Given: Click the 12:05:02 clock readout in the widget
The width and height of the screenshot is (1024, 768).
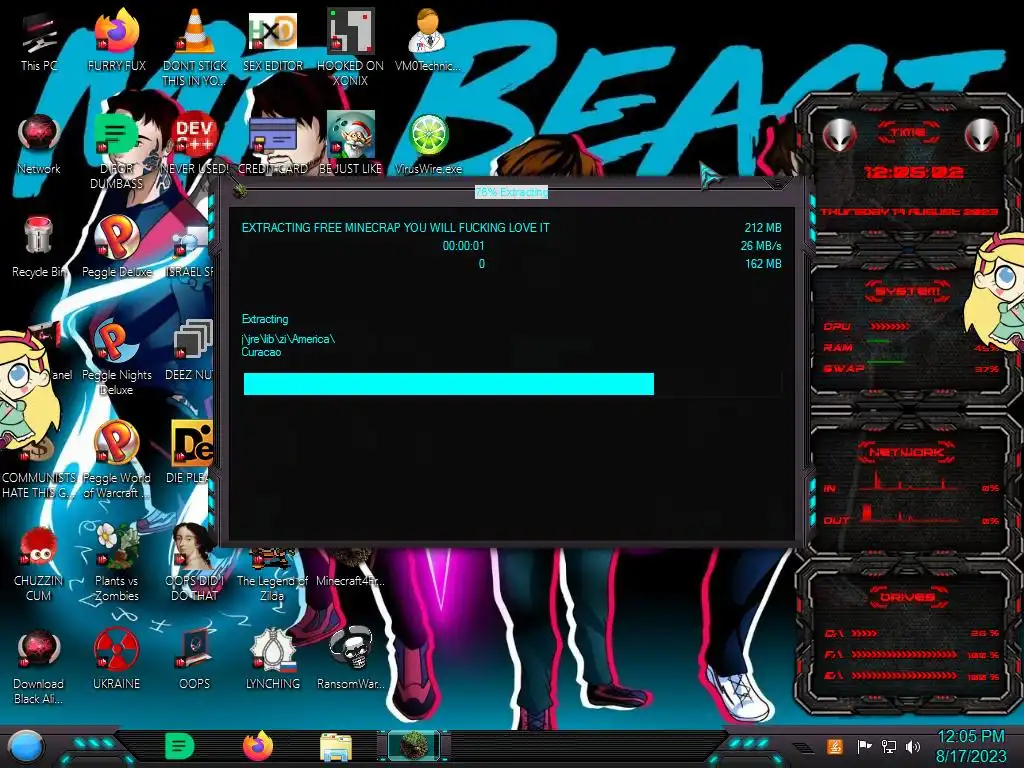Looking at the screenshot, I should 913,172.
